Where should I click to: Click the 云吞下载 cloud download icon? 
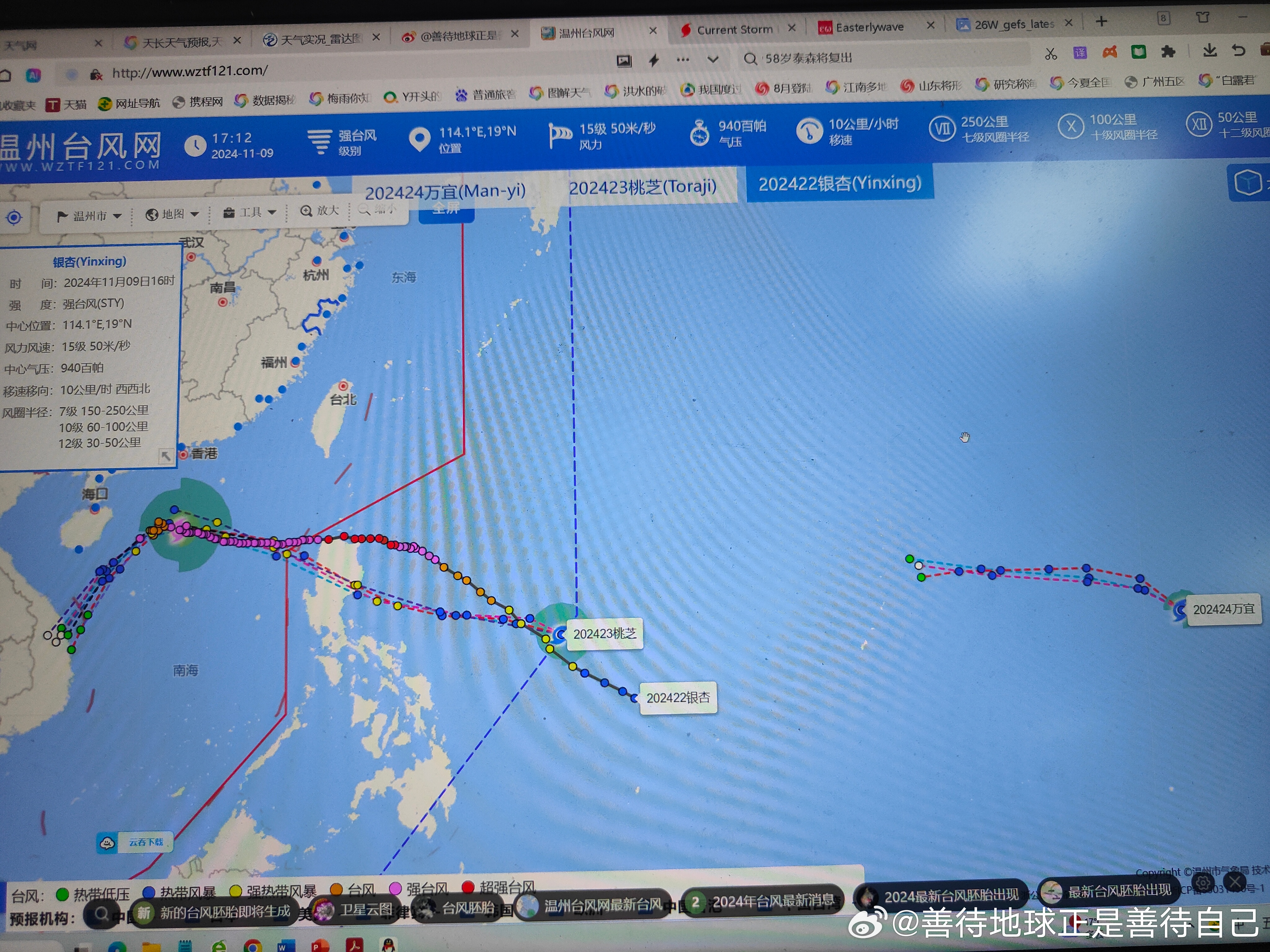point(107,842)
